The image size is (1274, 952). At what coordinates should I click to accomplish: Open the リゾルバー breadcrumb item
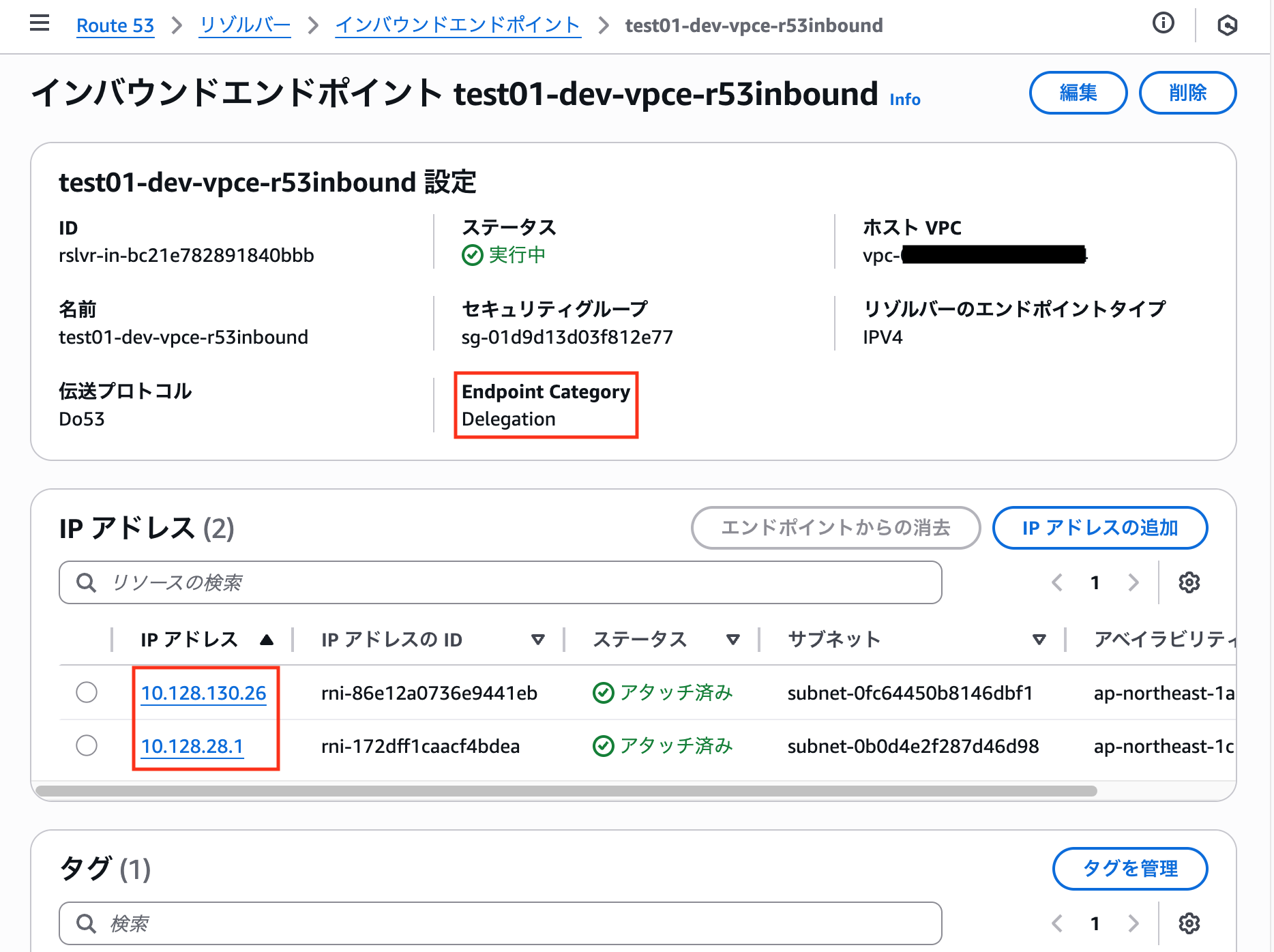pos(243,25)
